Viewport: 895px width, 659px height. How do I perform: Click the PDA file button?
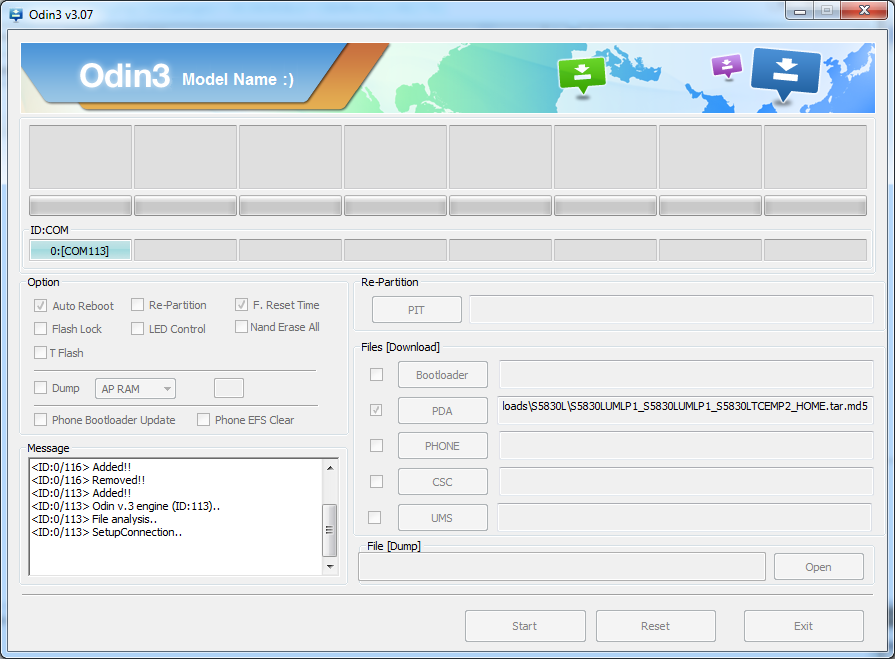pyautogui.click(x=442, y=411)
